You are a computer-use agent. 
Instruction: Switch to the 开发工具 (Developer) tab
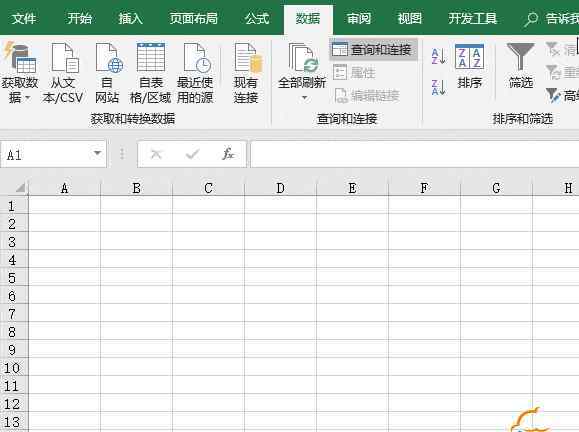(x=472, y=18)
